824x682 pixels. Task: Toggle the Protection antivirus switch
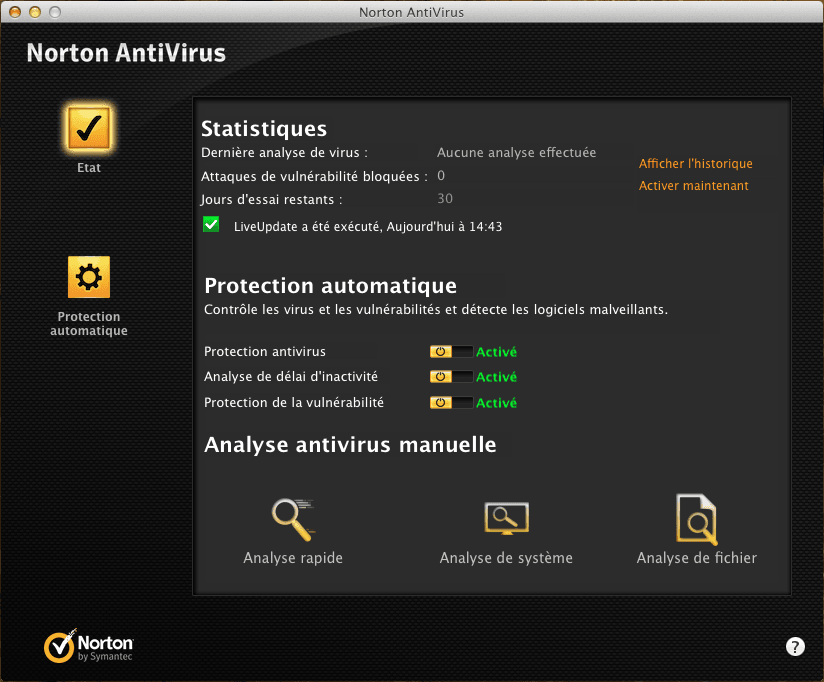[x=451, y=352]
